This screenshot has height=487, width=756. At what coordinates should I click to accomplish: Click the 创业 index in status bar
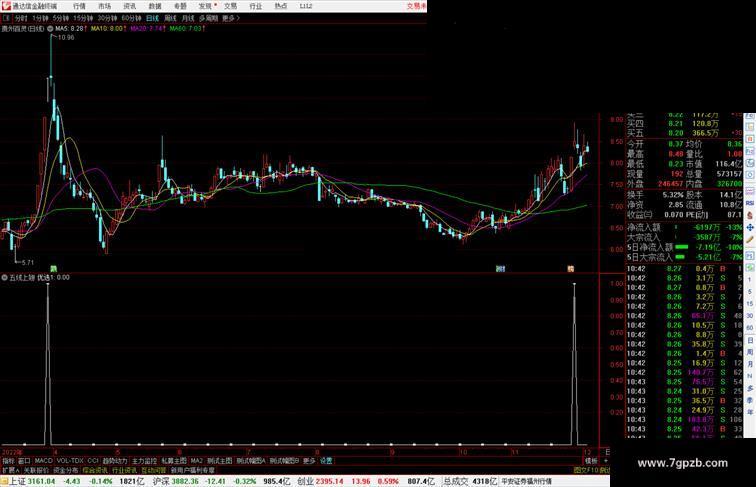[x=305, y=482]
